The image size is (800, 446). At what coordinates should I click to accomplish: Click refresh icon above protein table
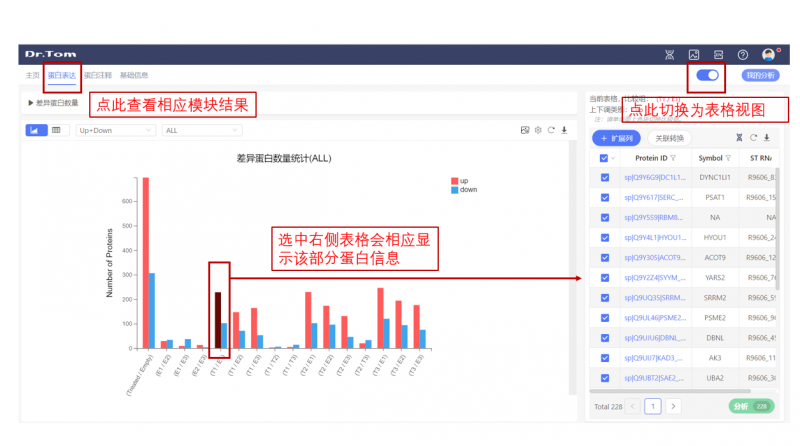point(752,138)
